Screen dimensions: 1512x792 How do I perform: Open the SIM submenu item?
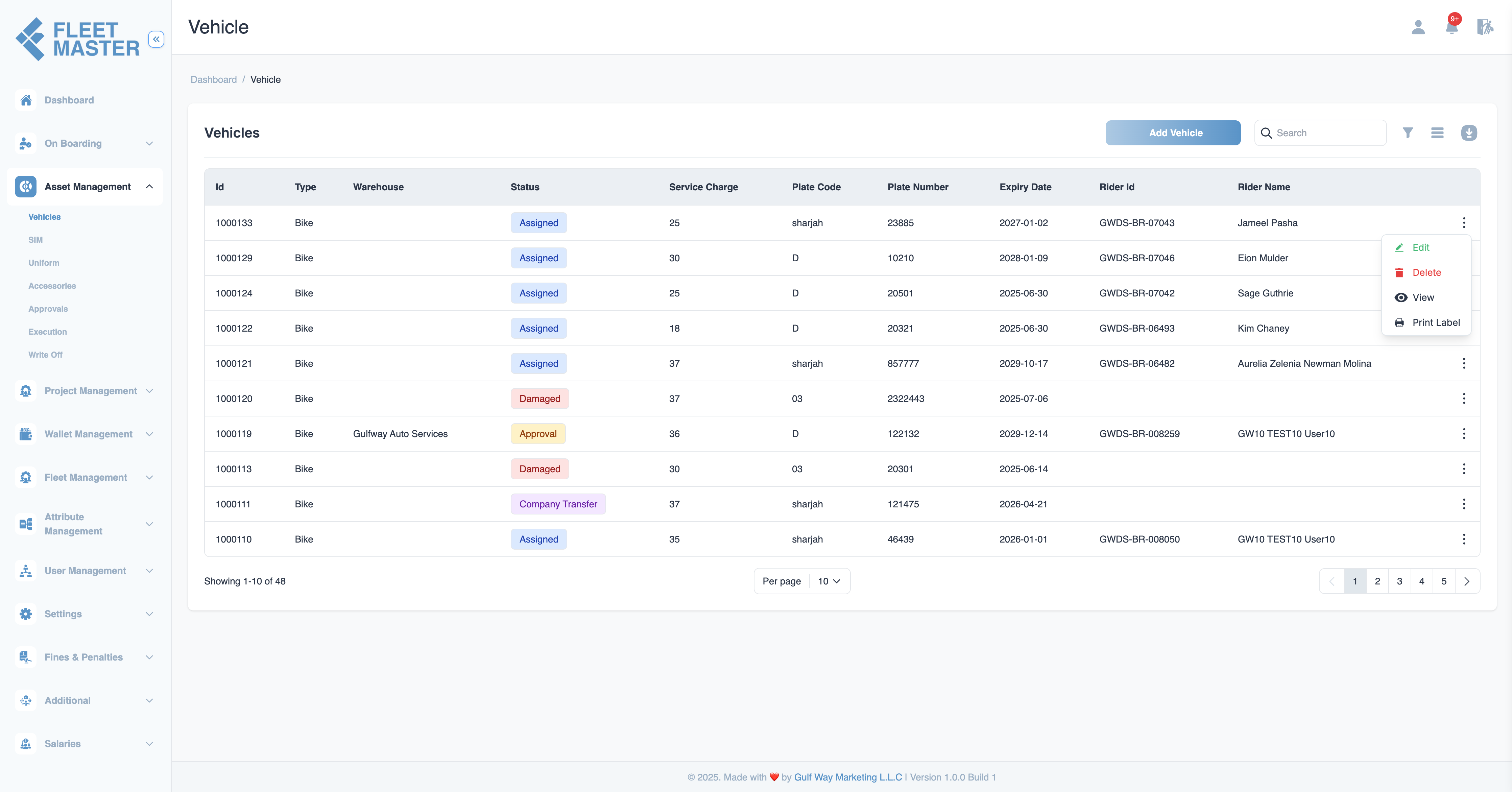click(36, 240)
